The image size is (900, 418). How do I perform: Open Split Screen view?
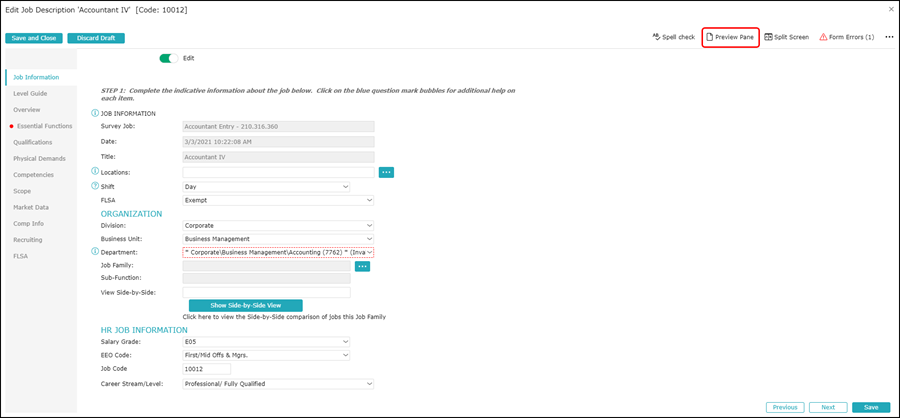click(x=787, y=37)
